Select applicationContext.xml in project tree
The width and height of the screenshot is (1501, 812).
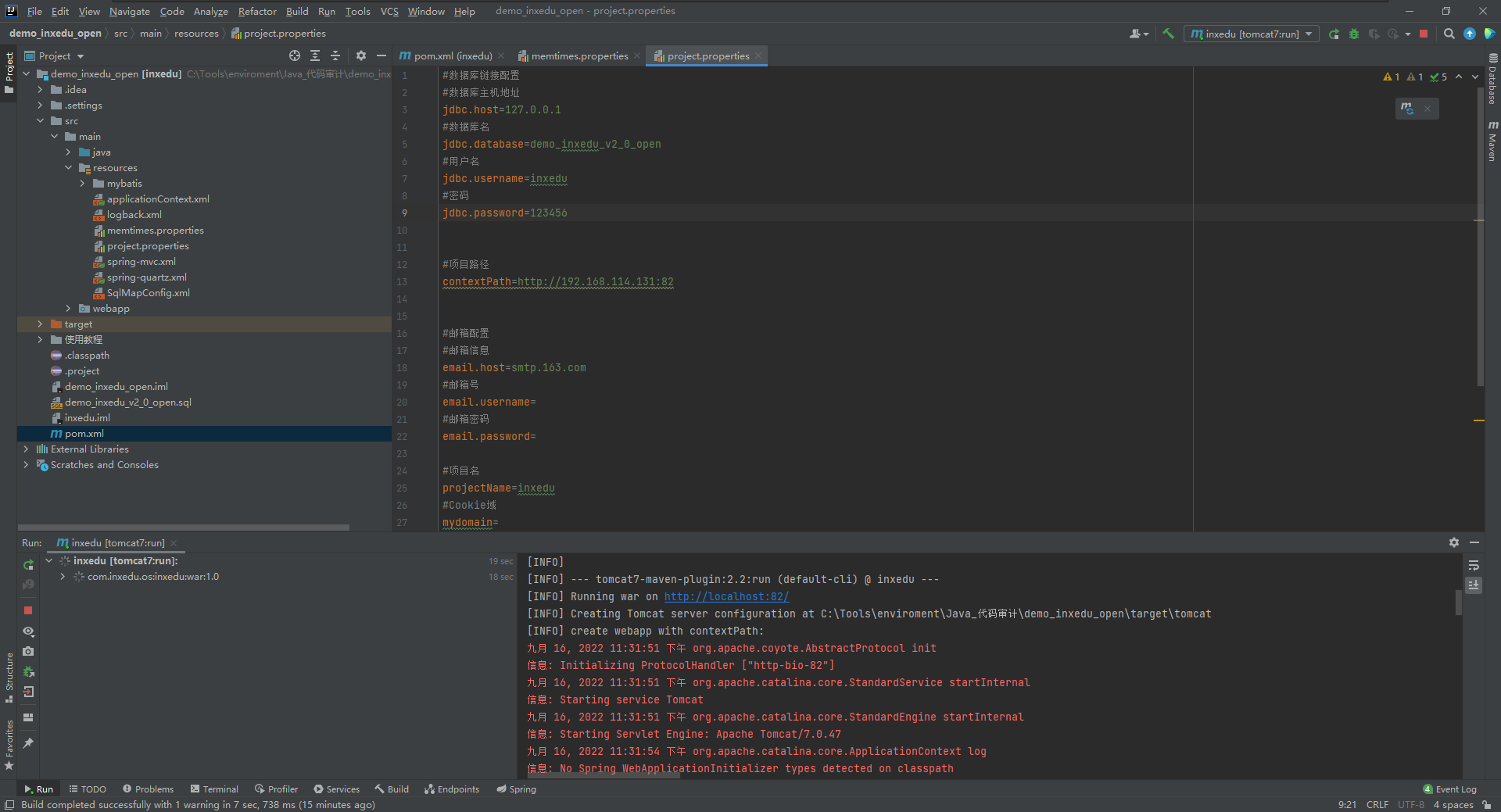(x=158, y=199)
